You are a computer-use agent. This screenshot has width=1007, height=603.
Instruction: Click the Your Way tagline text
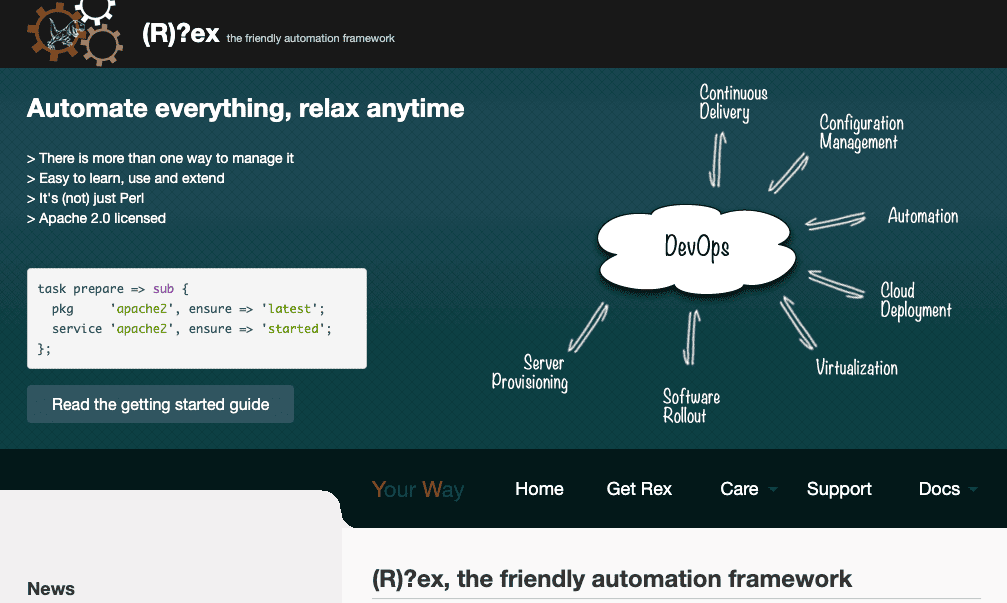click(418, 489)
